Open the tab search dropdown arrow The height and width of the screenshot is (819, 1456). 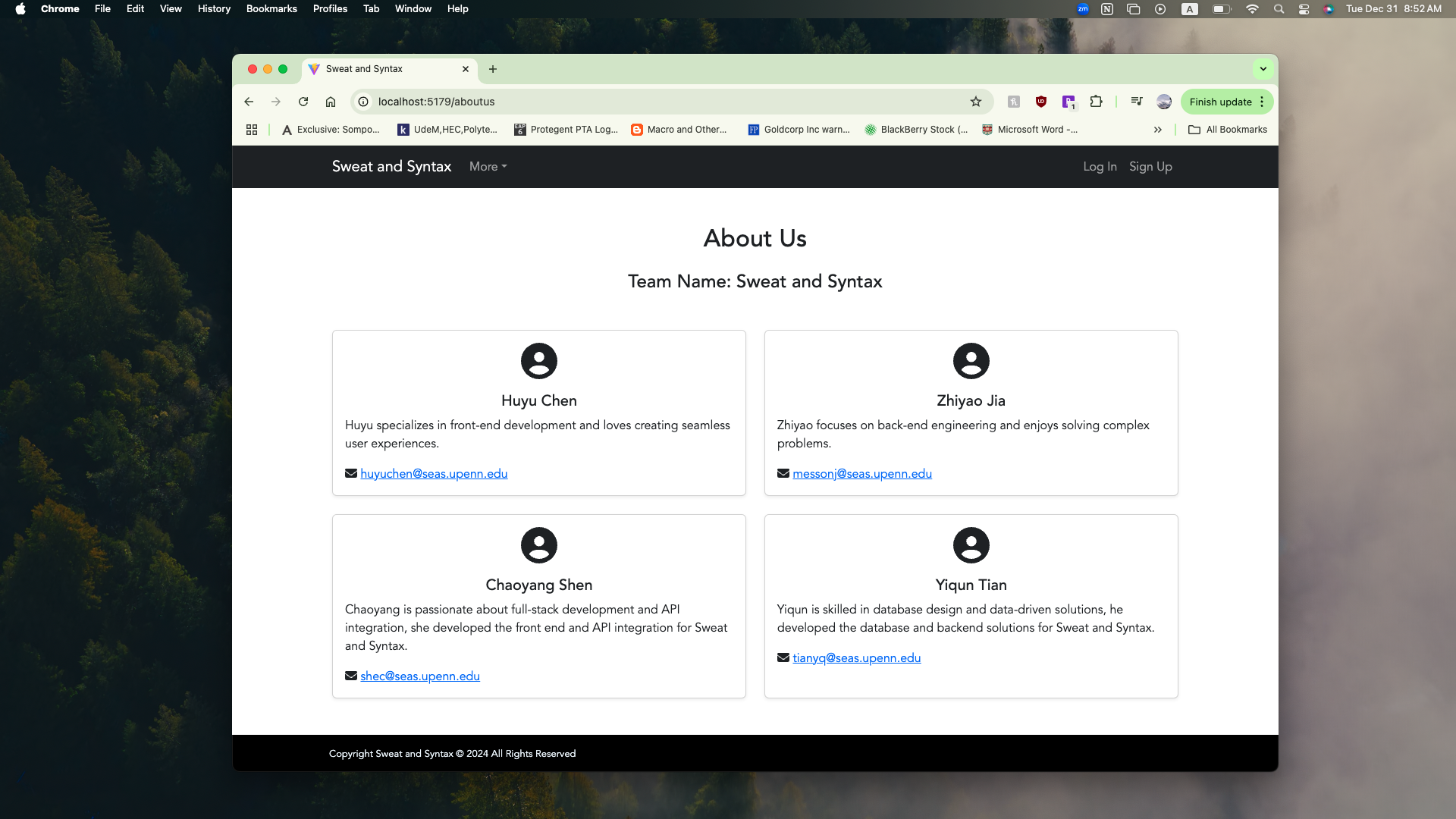tap(1263, 69)
